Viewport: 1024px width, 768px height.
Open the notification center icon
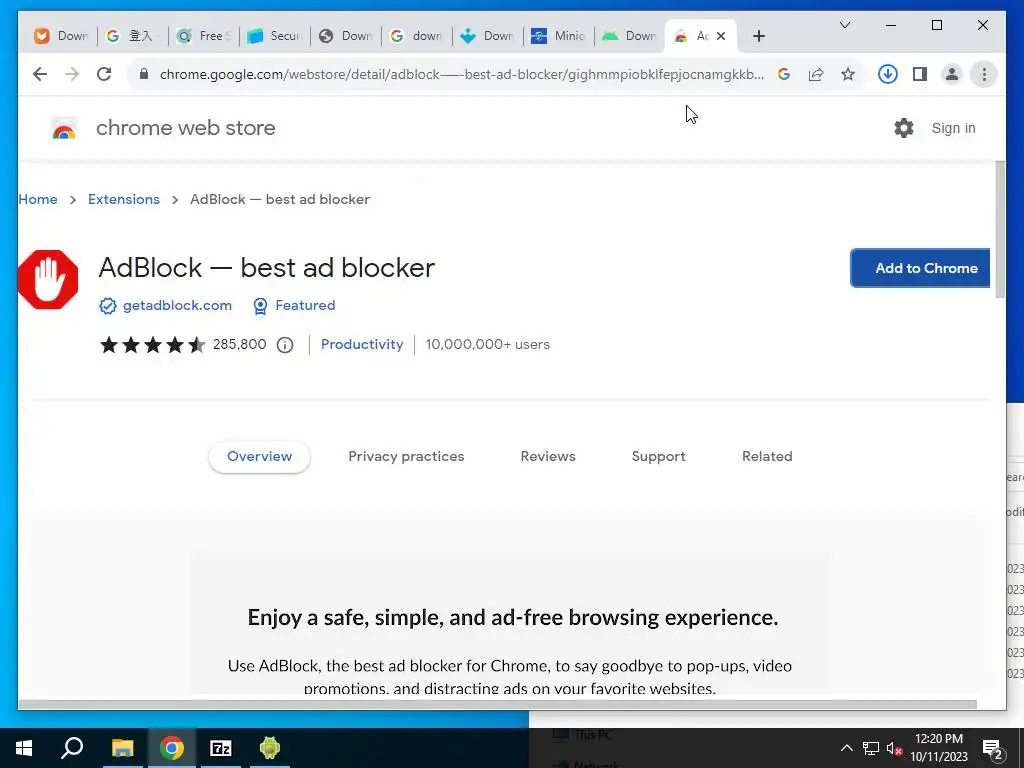click(x=992, y=749)
